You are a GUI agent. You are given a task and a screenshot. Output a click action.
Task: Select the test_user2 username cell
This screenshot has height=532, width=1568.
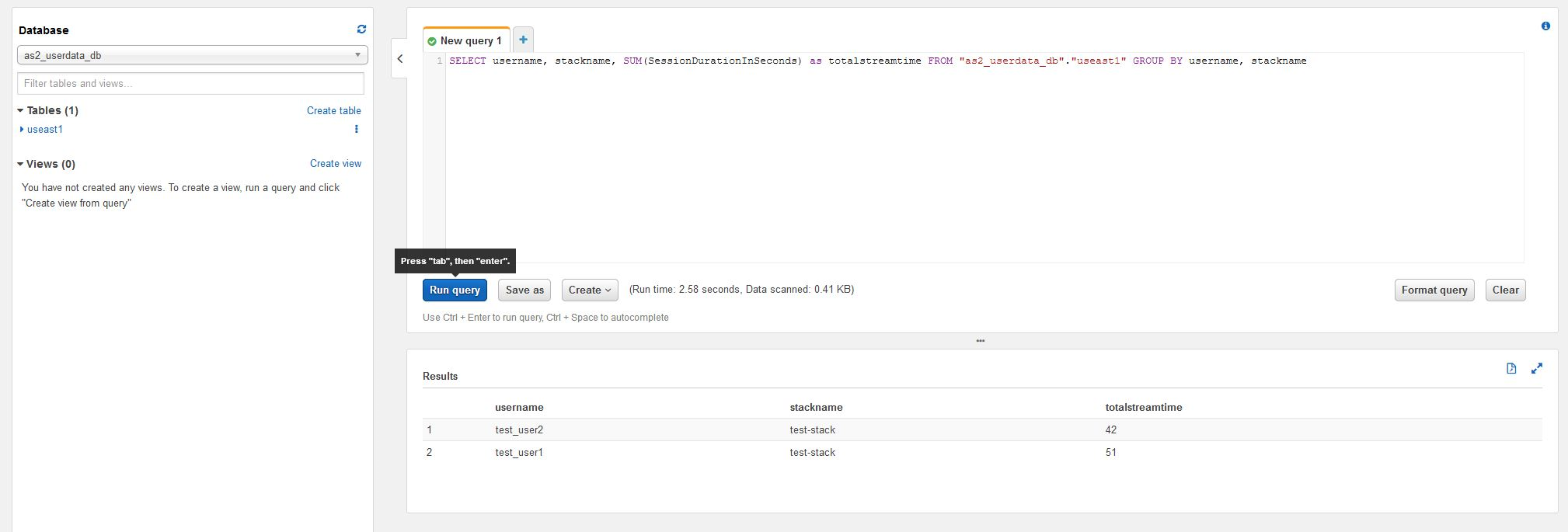[519, 429]
